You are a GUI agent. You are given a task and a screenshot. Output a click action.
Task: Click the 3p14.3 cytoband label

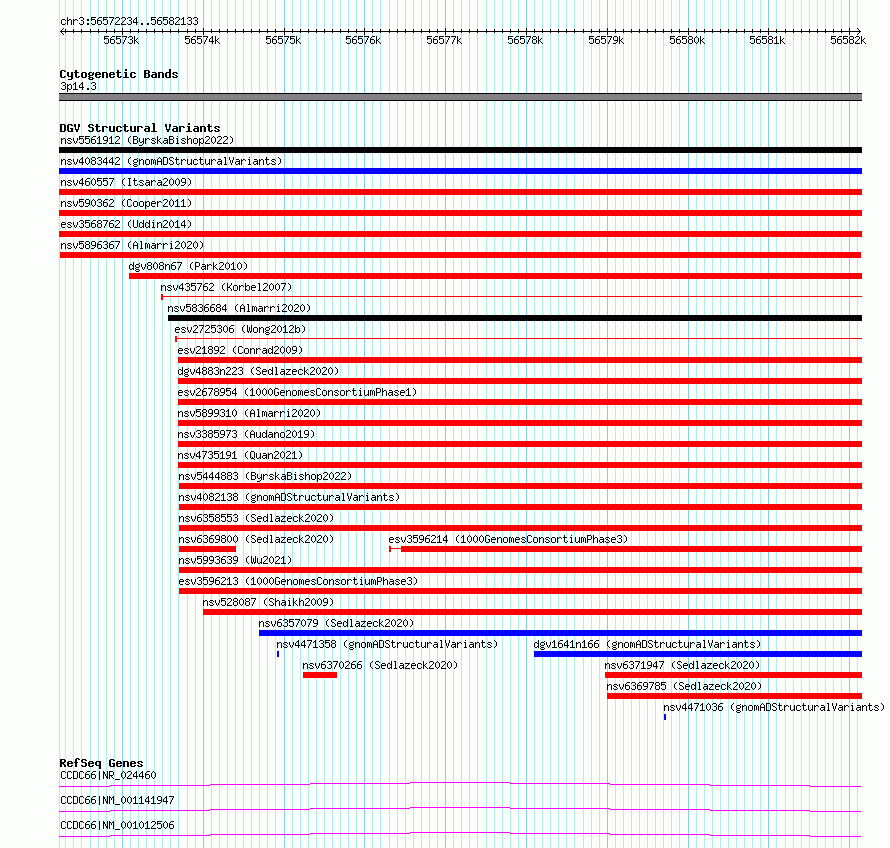[x=78, y=86]
